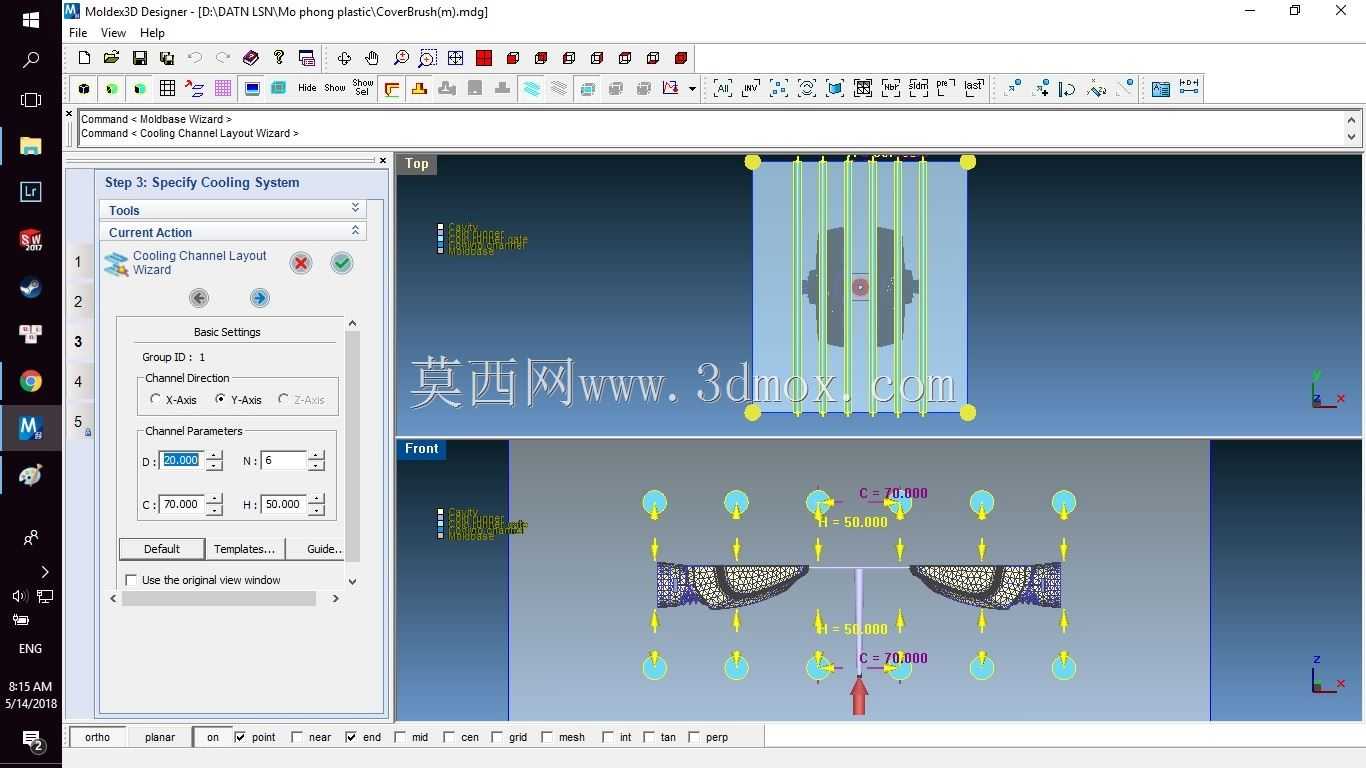Image resolution: width=1366 pixels, height=768 pixels.
Task: Click the question mark help icon
Action: tap(279, 58)
